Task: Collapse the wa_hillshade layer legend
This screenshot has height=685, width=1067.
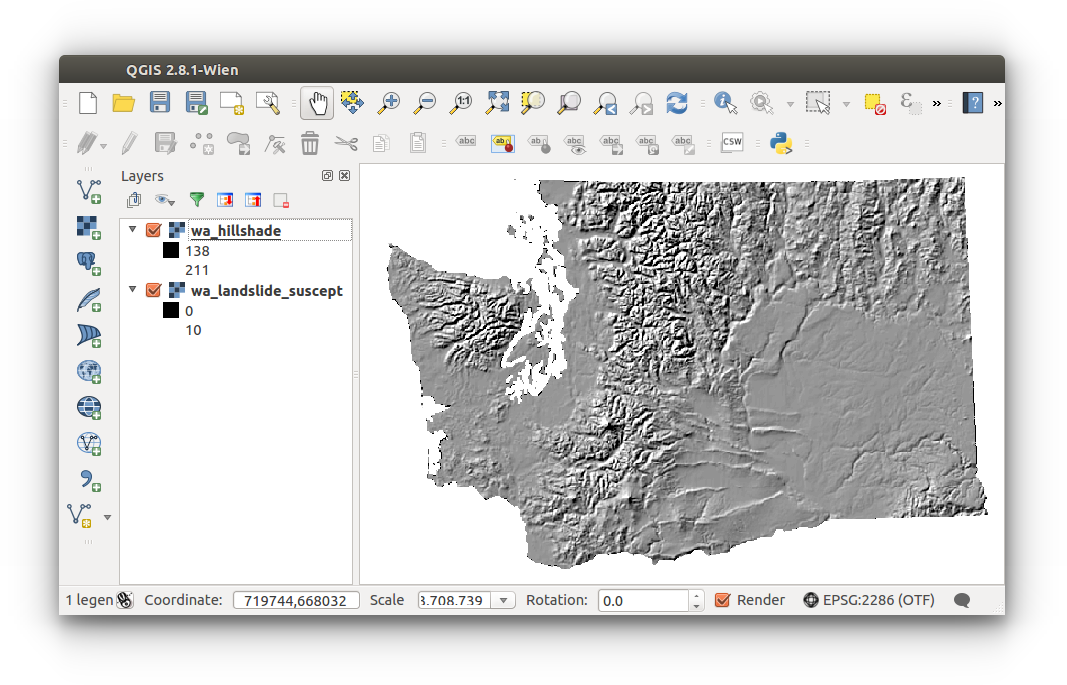Action: 132,230
